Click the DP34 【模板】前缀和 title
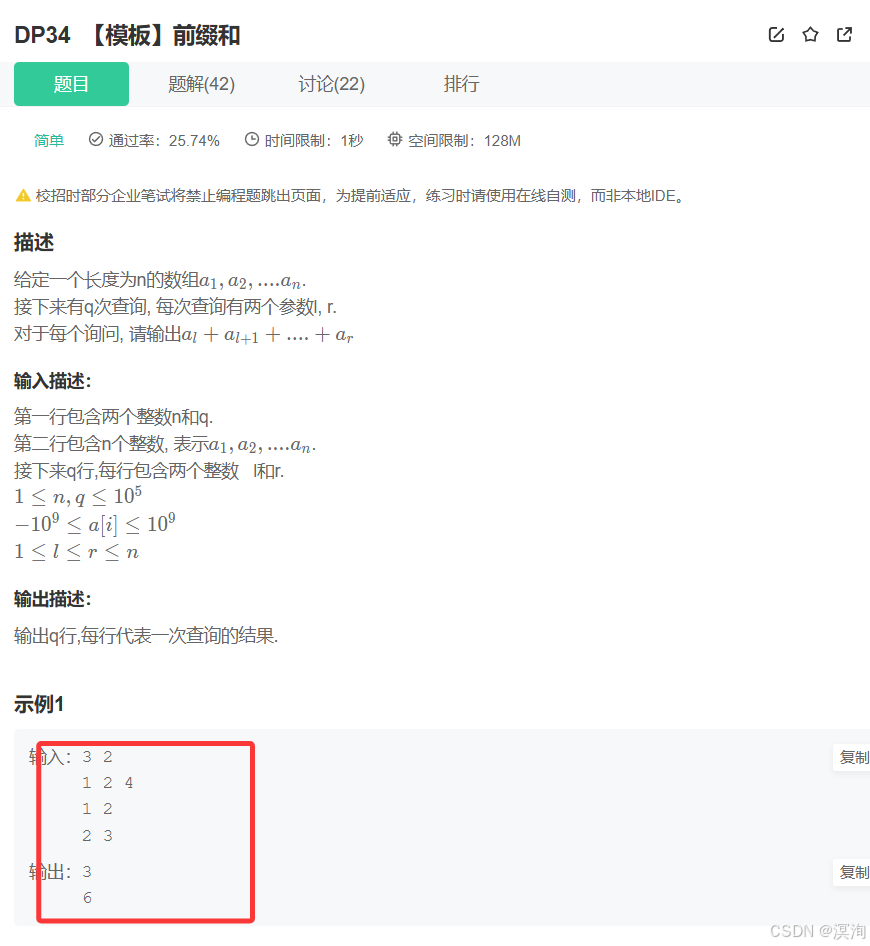The height and width of the screenshot is (946, 870). tap(127, 35)
